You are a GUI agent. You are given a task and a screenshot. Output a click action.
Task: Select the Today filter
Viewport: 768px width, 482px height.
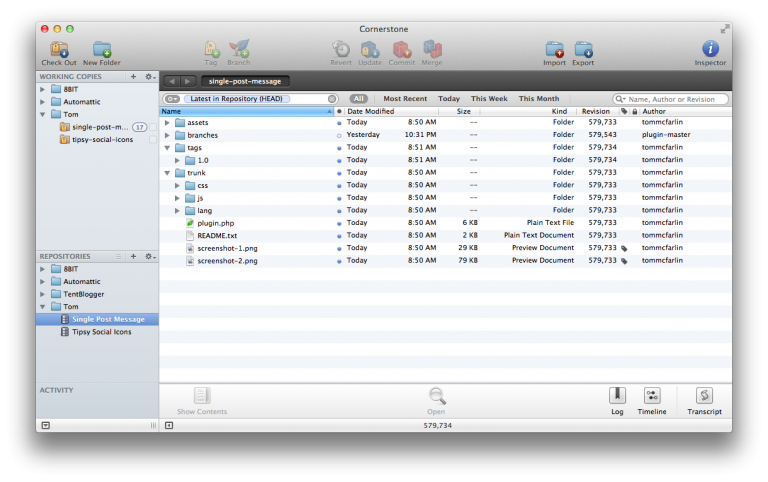(x=449, y=99)
